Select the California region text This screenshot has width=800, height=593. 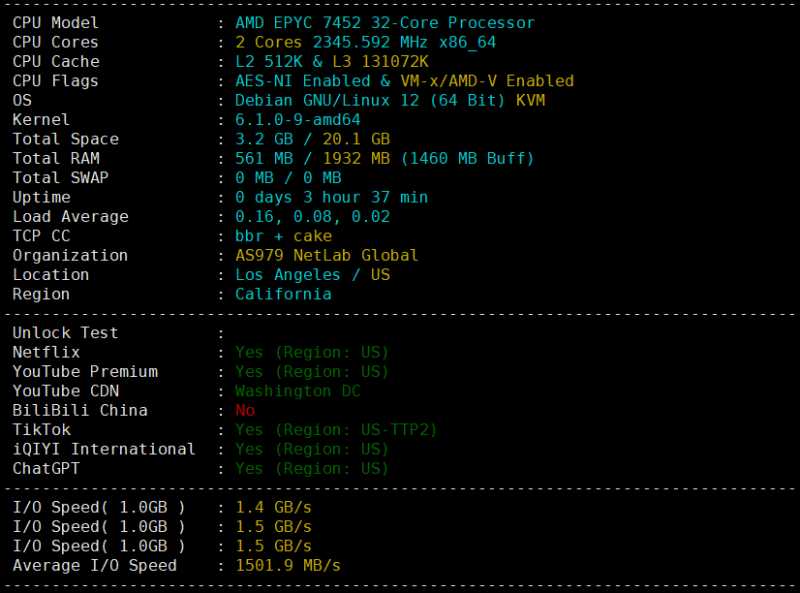(283, 294)
